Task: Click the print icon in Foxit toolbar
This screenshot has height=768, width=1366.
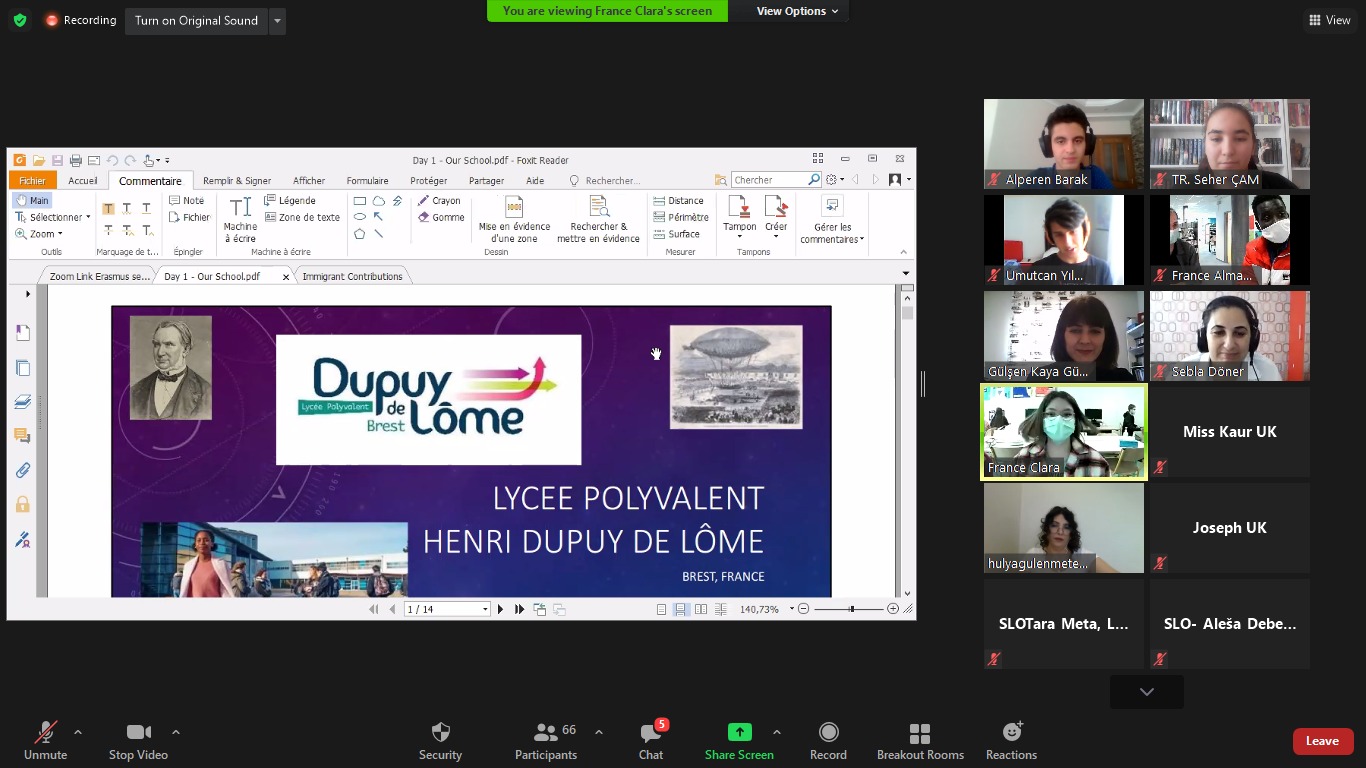Action: tap(75, 160)
